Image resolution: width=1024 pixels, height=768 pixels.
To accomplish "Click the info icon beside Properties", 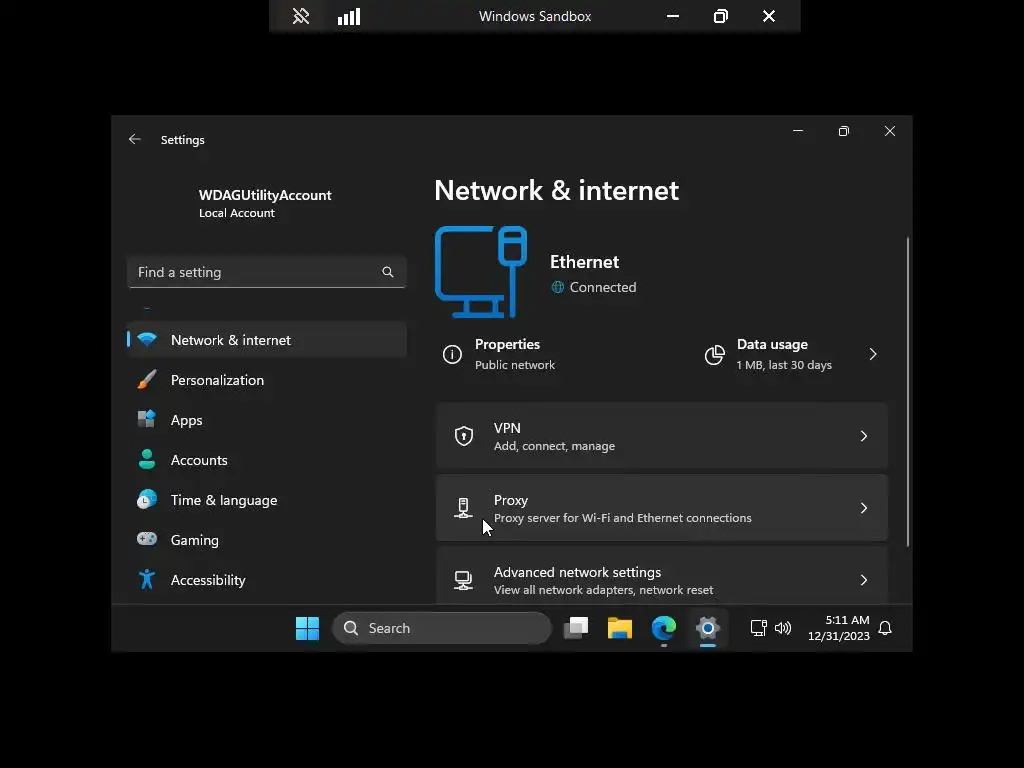I will (x=452, y=354).
